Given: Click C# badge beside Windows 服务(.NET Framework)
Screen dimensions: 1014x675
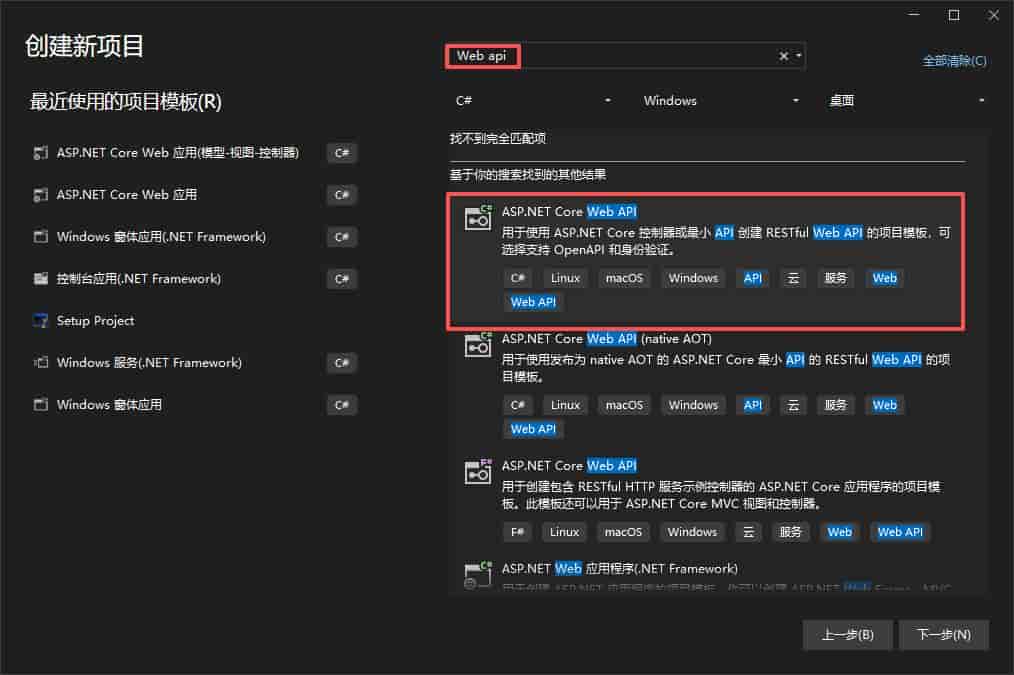Looking at the screenshot, I should [341, 363].
